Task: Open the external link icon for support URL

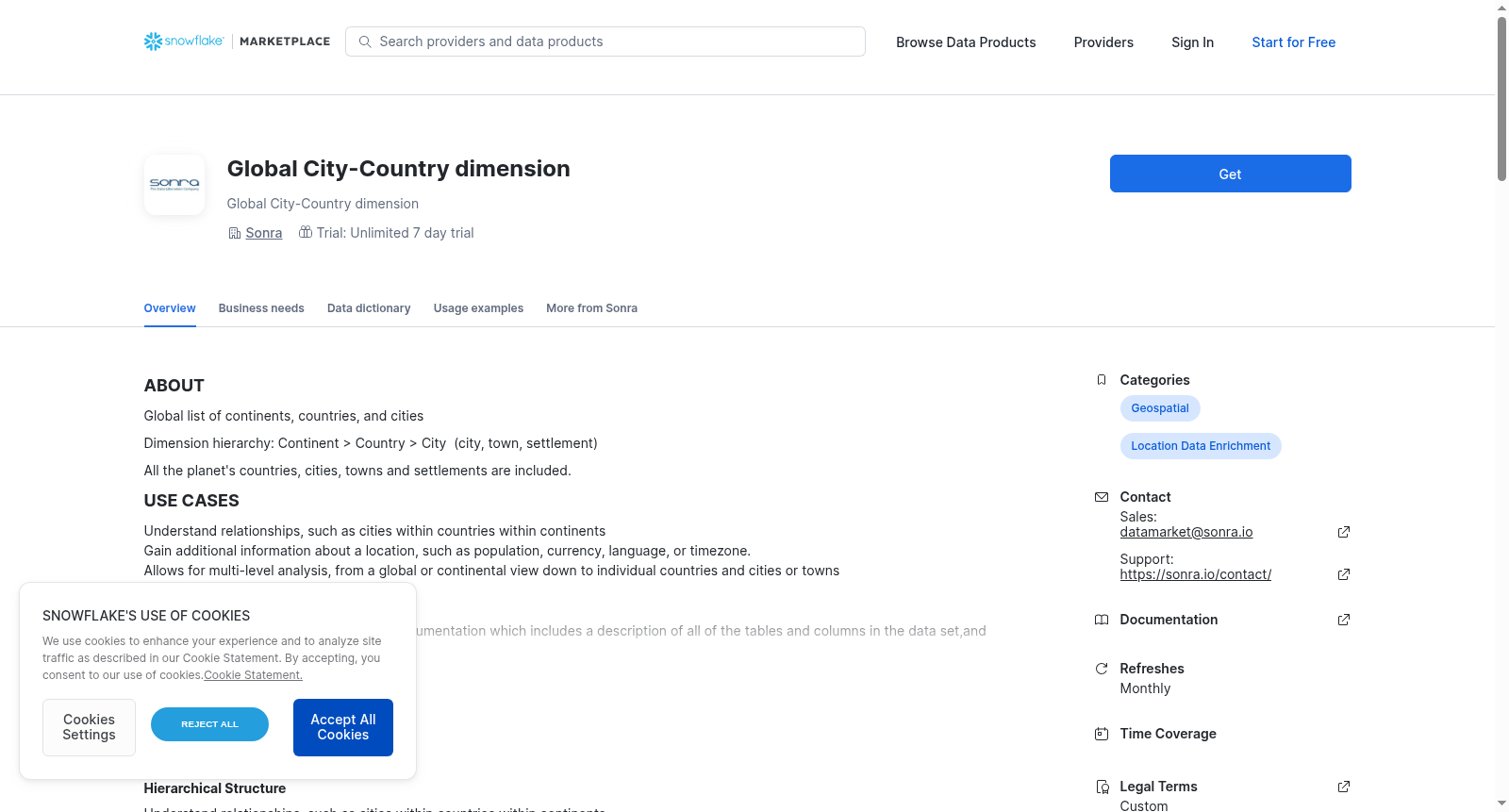Action: (x=1344, y=574)
